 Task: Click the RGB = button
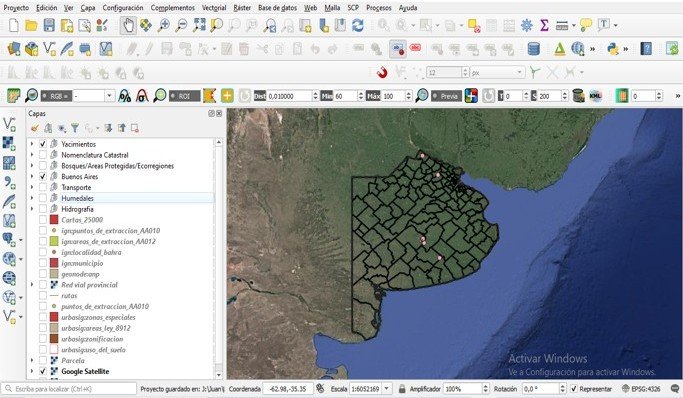pyautogui.click(x=56, y=96)
